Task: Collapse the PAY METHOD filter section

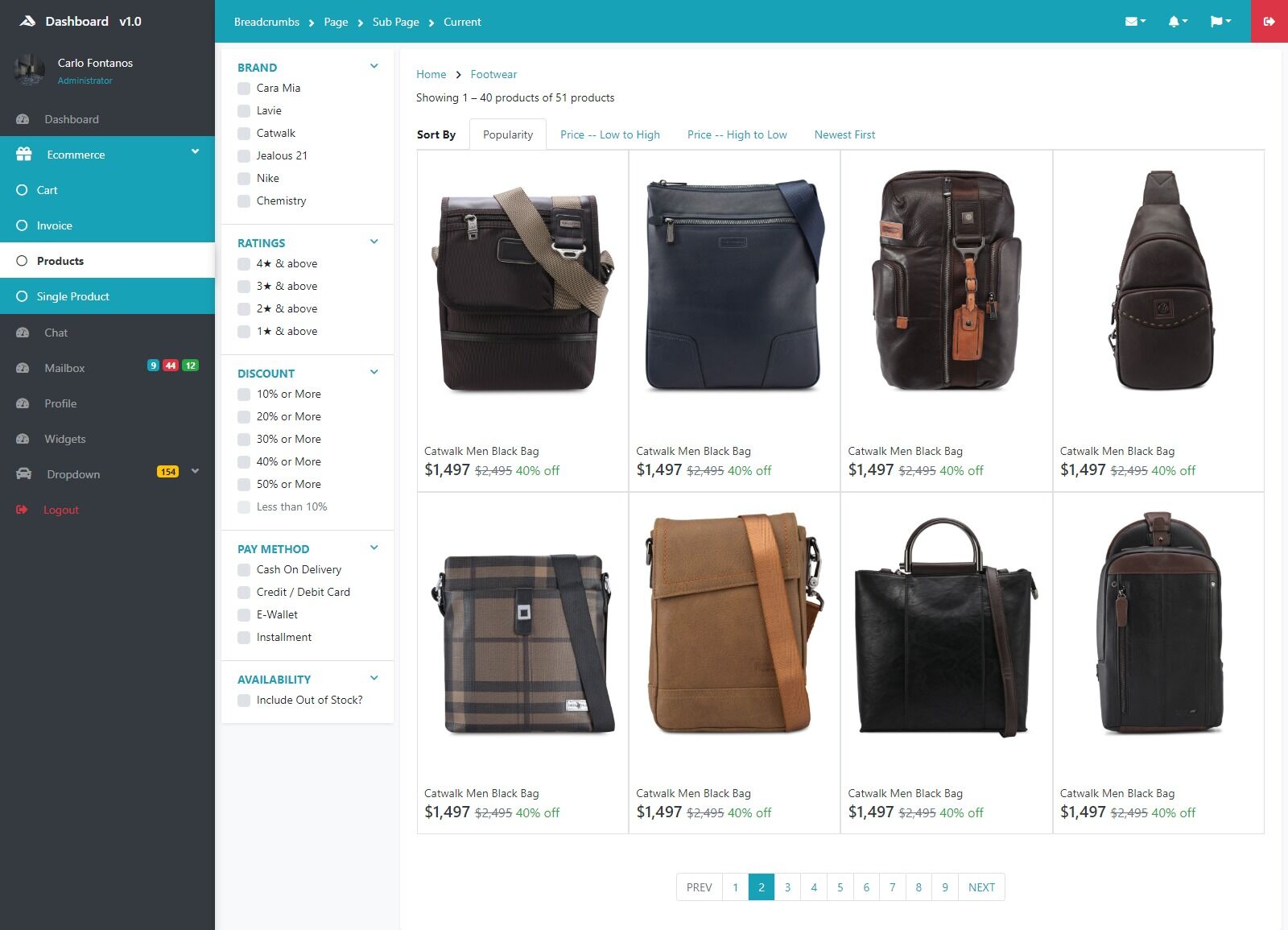Action: point(374,548)
